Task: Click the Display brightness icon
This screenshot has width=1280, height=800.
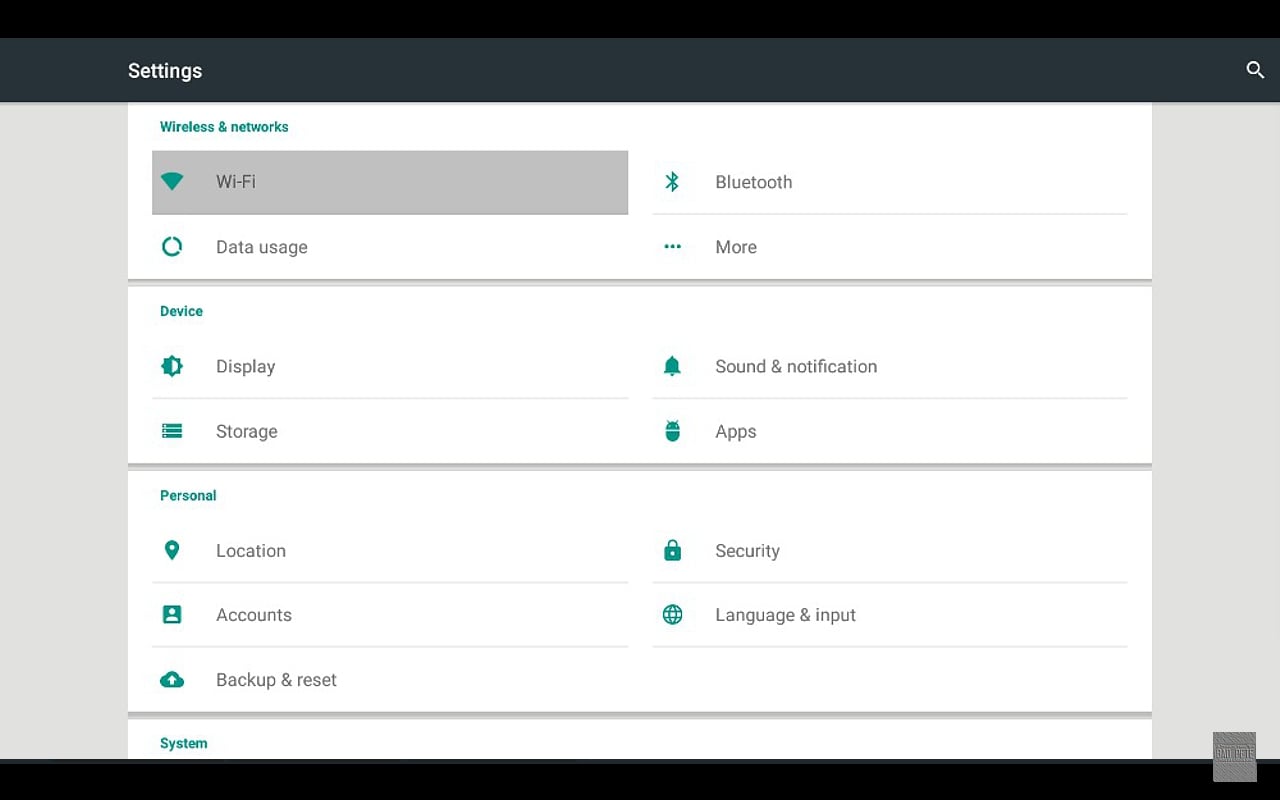Action: [x=172, y=366]
